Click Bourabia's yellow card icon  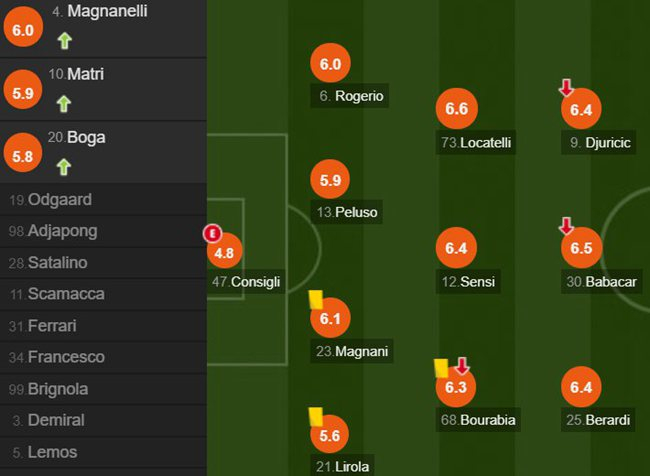click(440, 367)
